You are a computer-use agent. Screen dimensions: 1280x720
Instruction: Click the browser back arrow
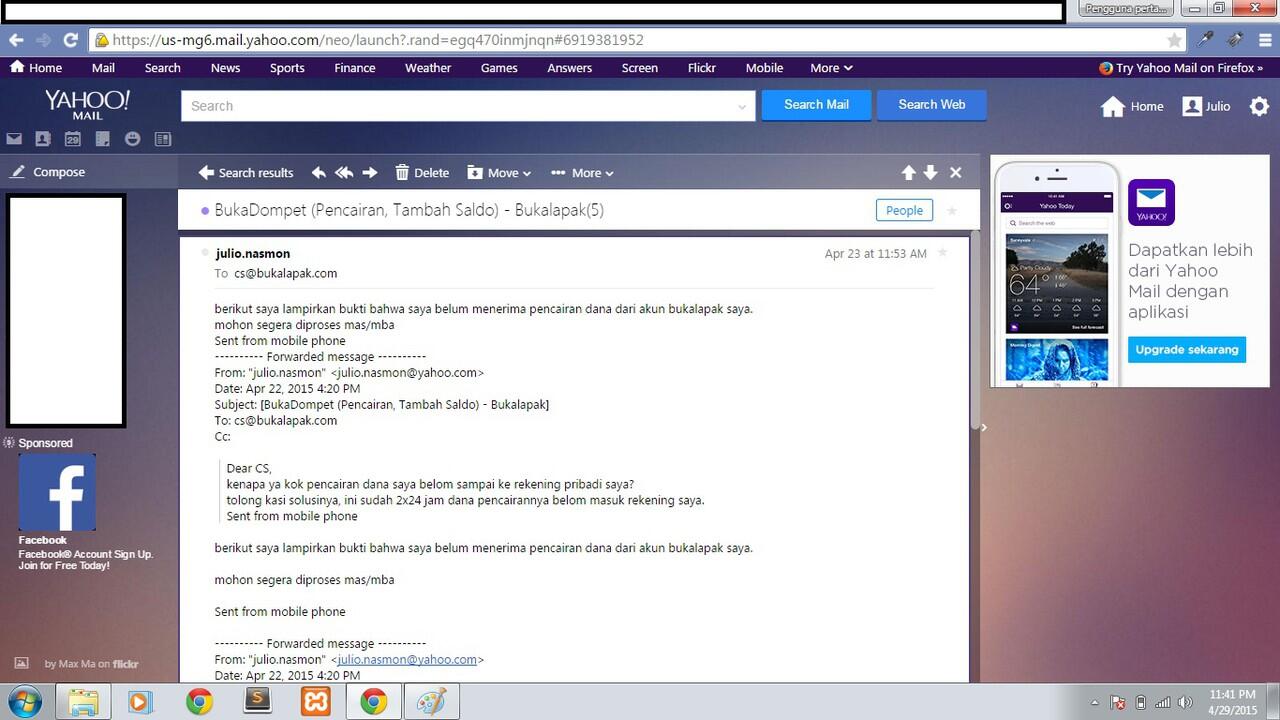[x=16, y=40]
